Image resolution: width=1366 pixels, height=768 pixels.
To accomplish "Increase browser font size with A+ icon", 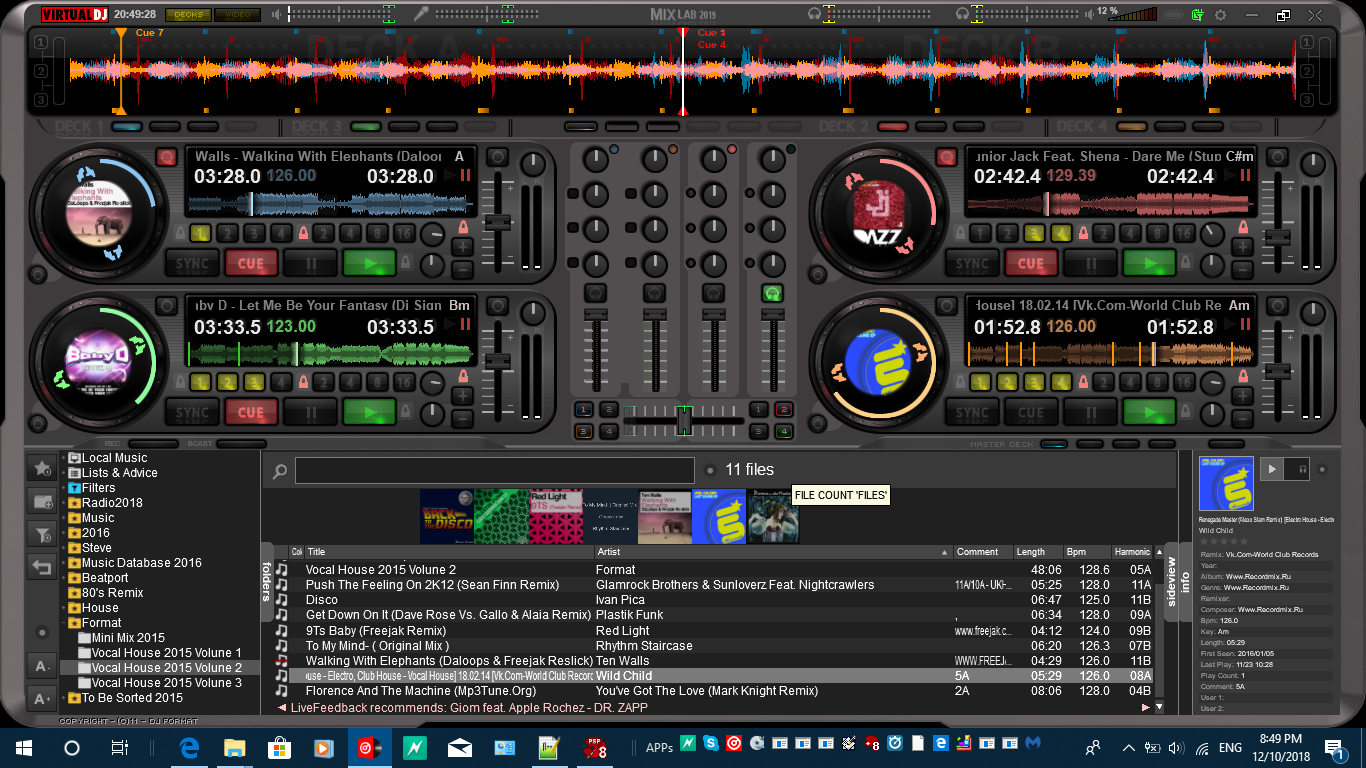I will coord(42,699).
